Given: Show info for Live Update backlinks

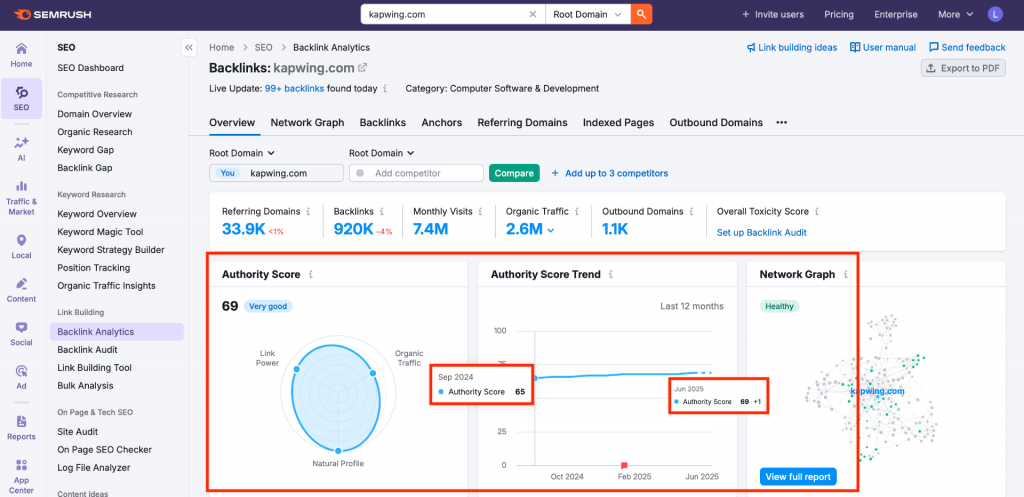Looking at the screenshot, I should point(385,88).
